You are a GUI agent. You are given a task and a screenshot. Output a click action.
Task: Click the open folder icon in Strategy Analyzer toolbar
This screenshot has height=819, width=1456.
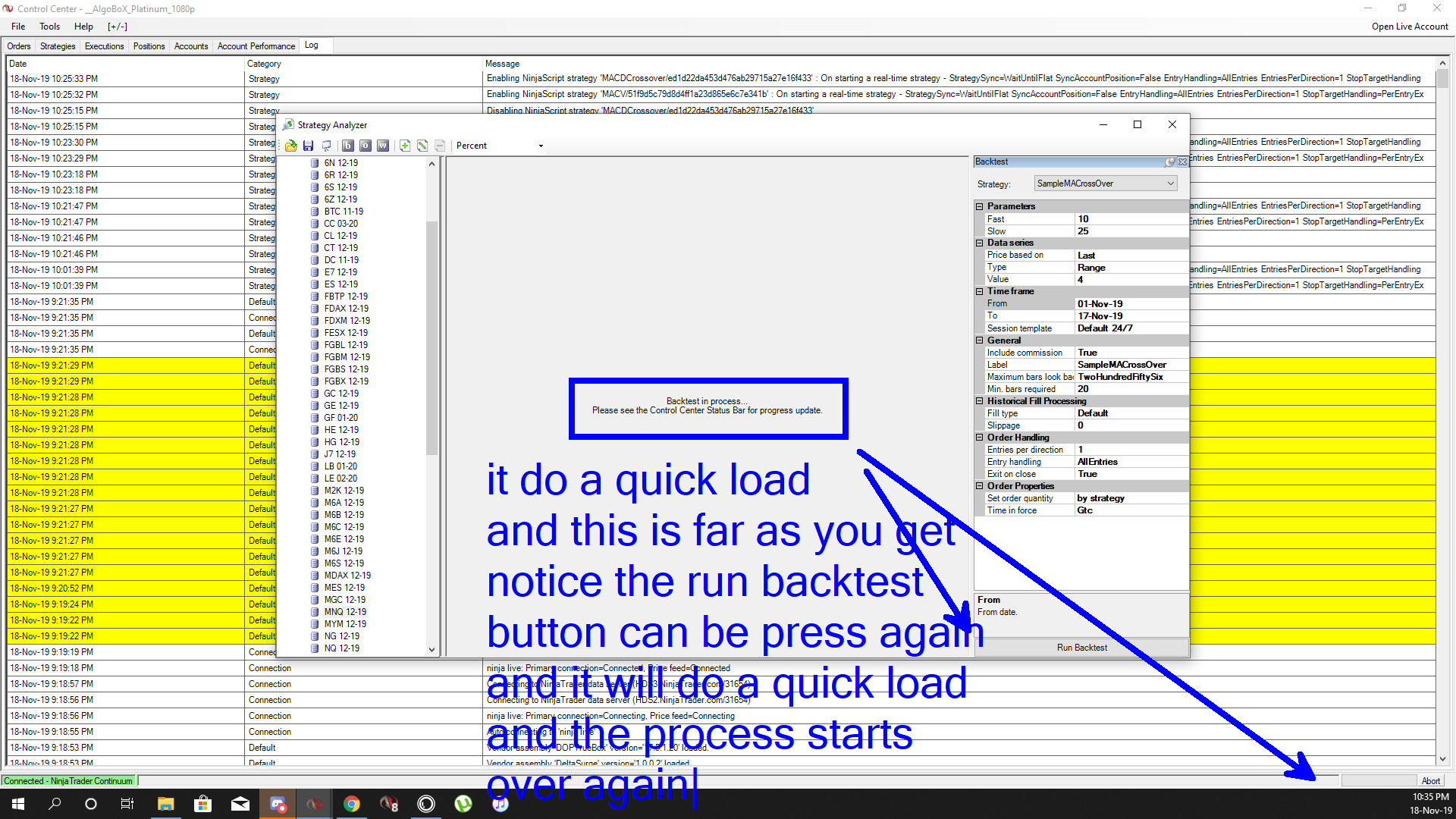pyautogui.click(x=290, y=146)
